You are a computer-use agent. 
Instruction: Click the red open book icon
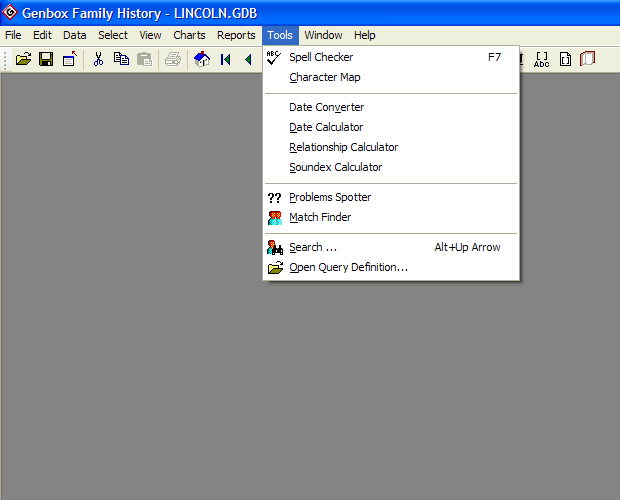click(x=588, y=59)
